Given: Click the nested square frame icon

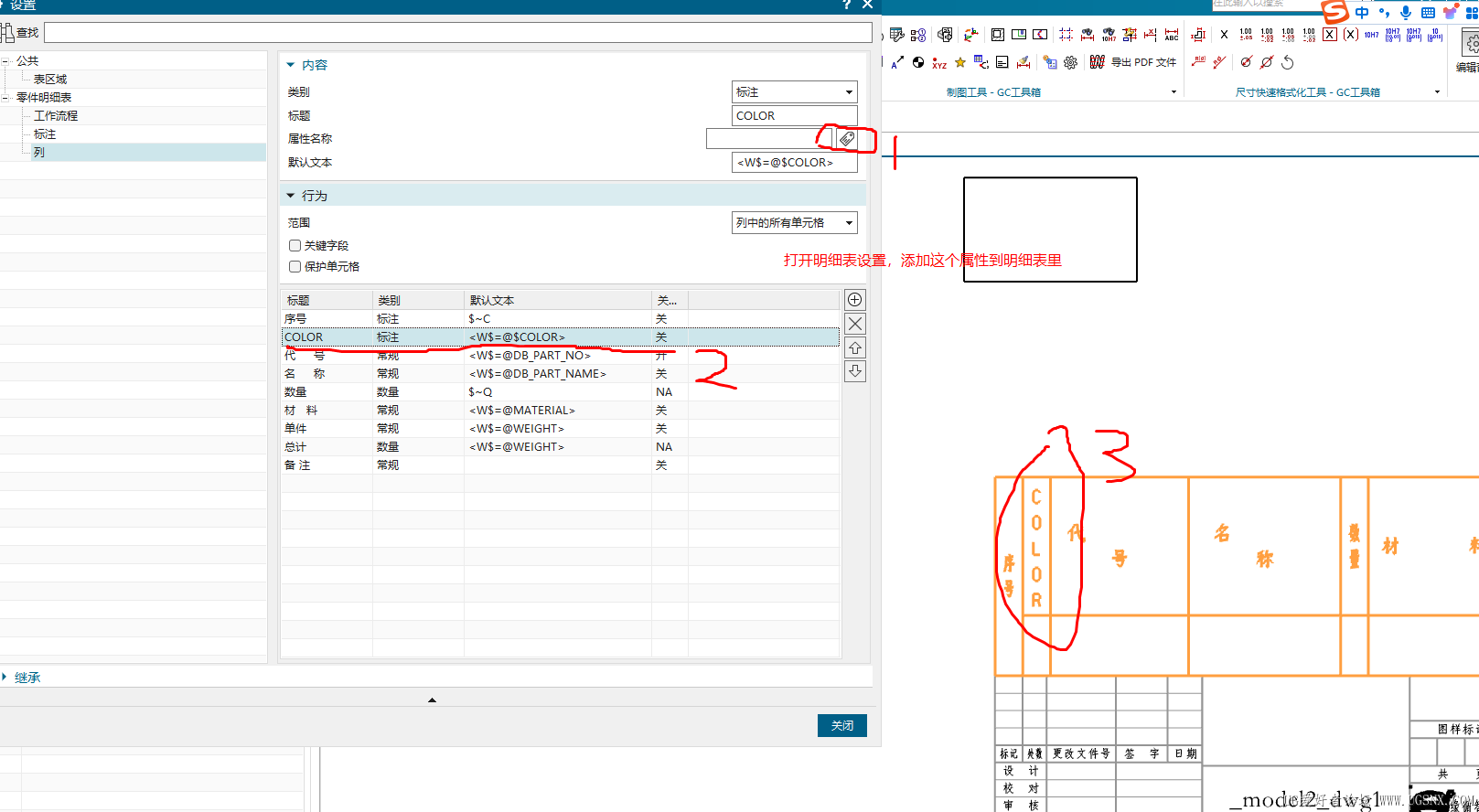Looking at the screenshot, I should pyautogui.click(x=998, y=35).
